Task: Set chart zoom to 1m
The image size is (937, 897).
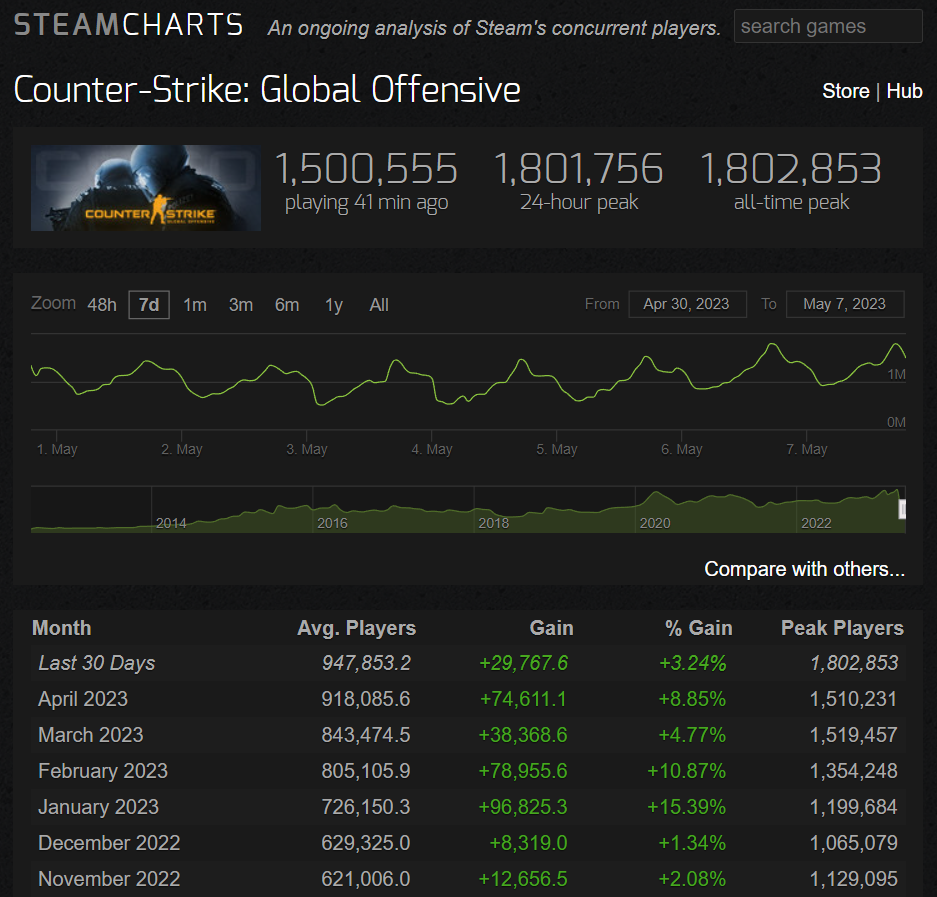Action: pos(195,305)
